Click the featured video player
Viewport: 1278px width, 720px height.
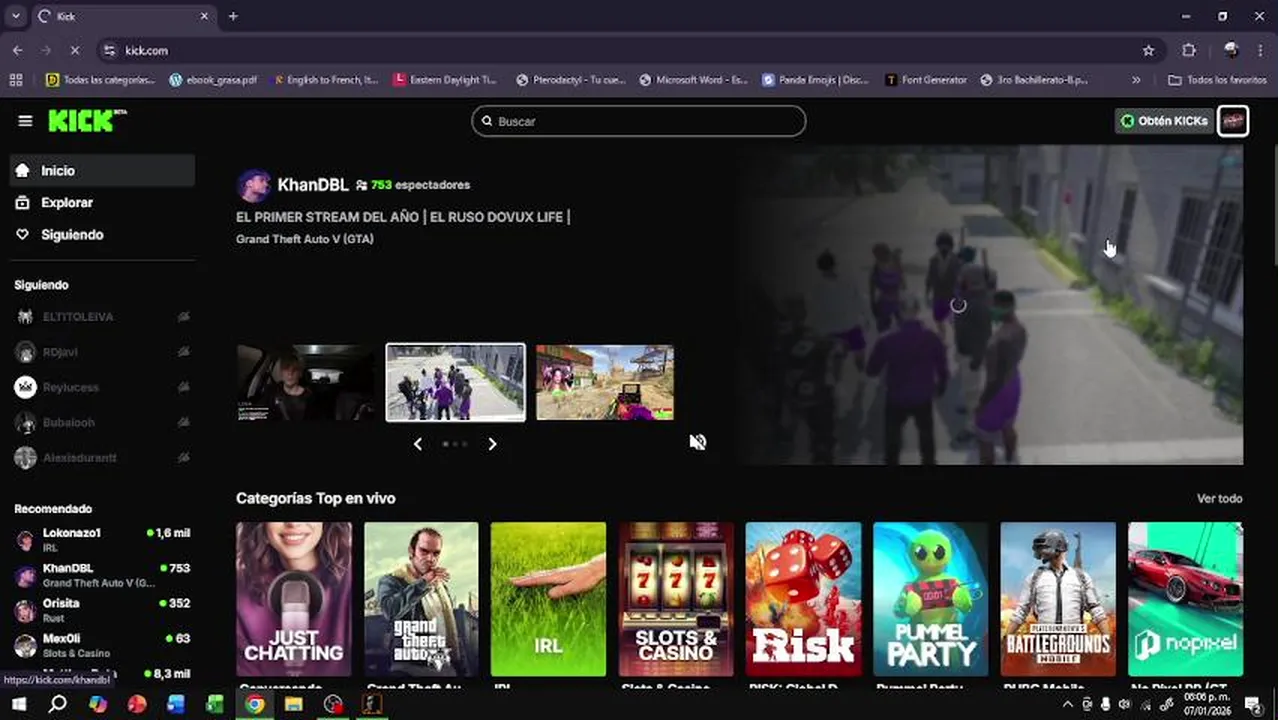[991, 305]
